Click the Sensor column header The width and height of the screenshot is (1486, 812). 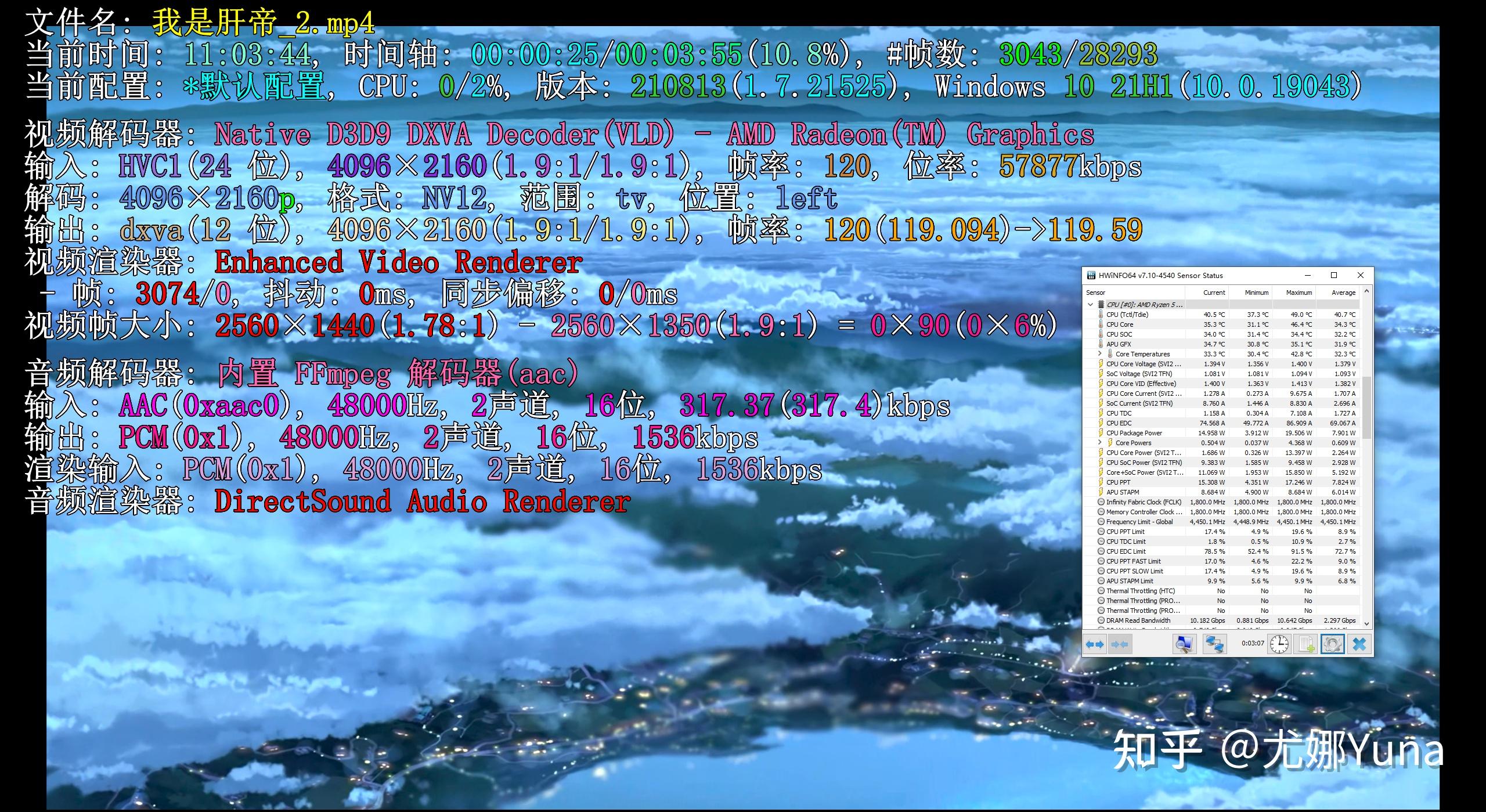point(1134,293)
